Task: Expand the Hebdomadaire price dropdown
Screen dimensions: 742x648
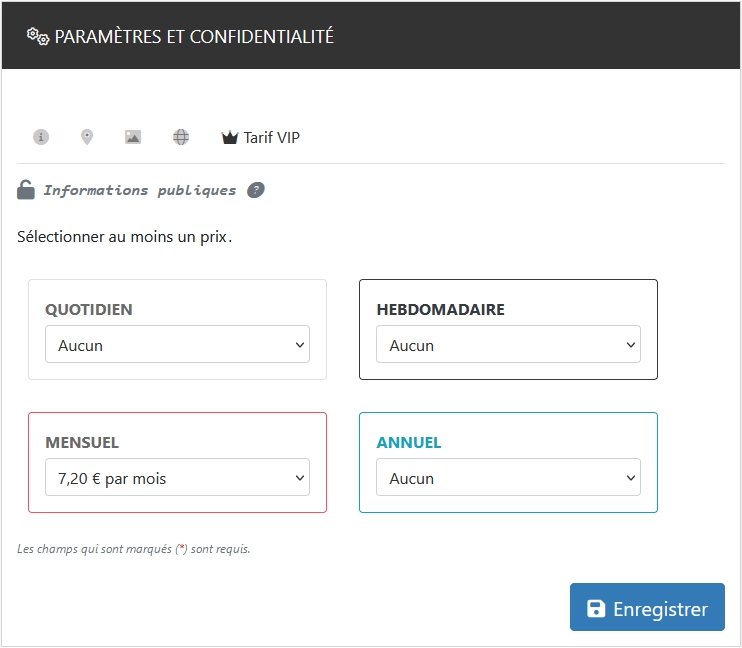Action: [x=508, y=345]
